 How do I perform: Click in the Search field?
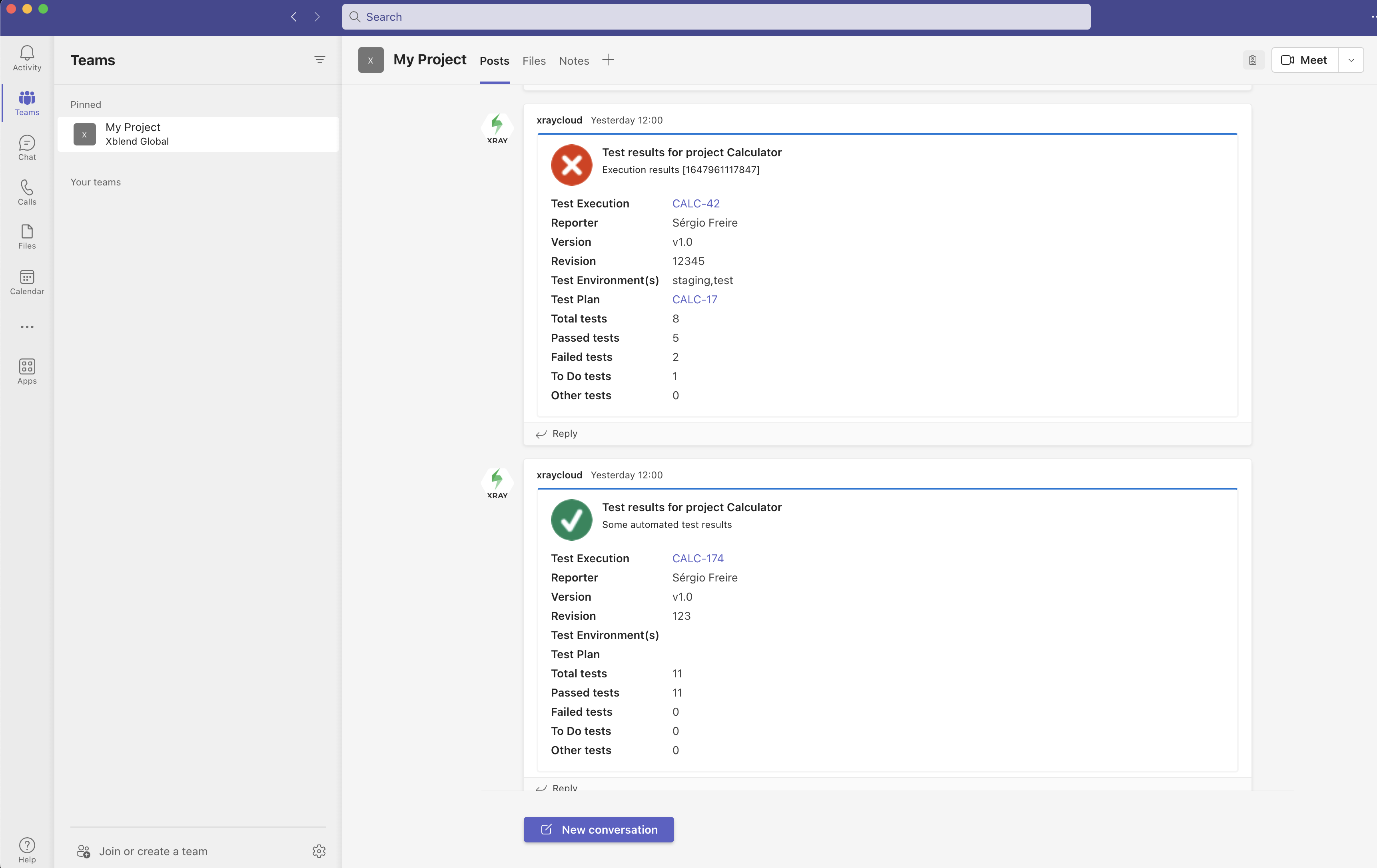point(716,16)
